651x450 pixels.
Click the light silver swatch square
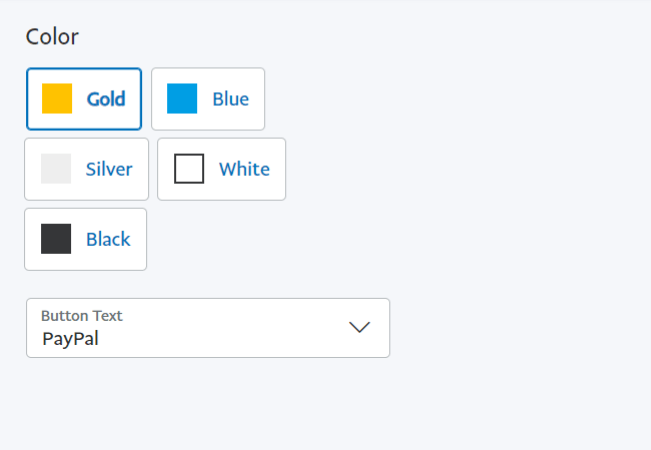point(56,169)
